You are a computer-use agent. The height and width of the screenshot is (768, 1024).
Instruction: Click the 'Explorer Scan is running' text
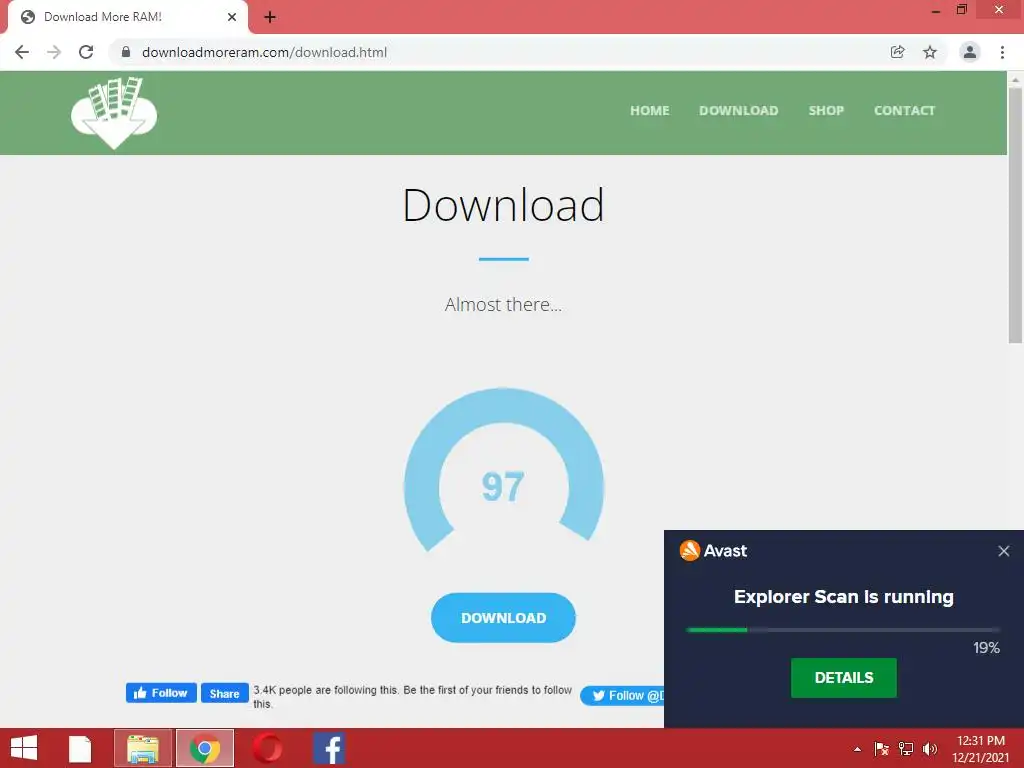coord(844,597)
